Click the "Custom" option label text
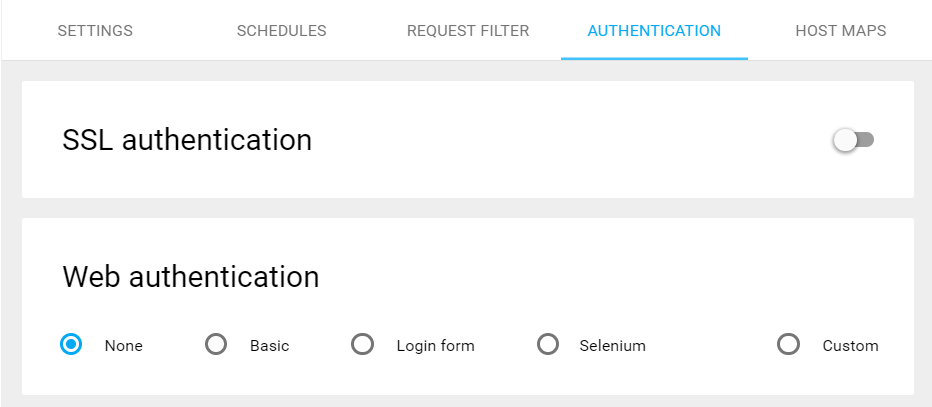The width and height of the screenshot is (932, 407). tap(850, 346)
